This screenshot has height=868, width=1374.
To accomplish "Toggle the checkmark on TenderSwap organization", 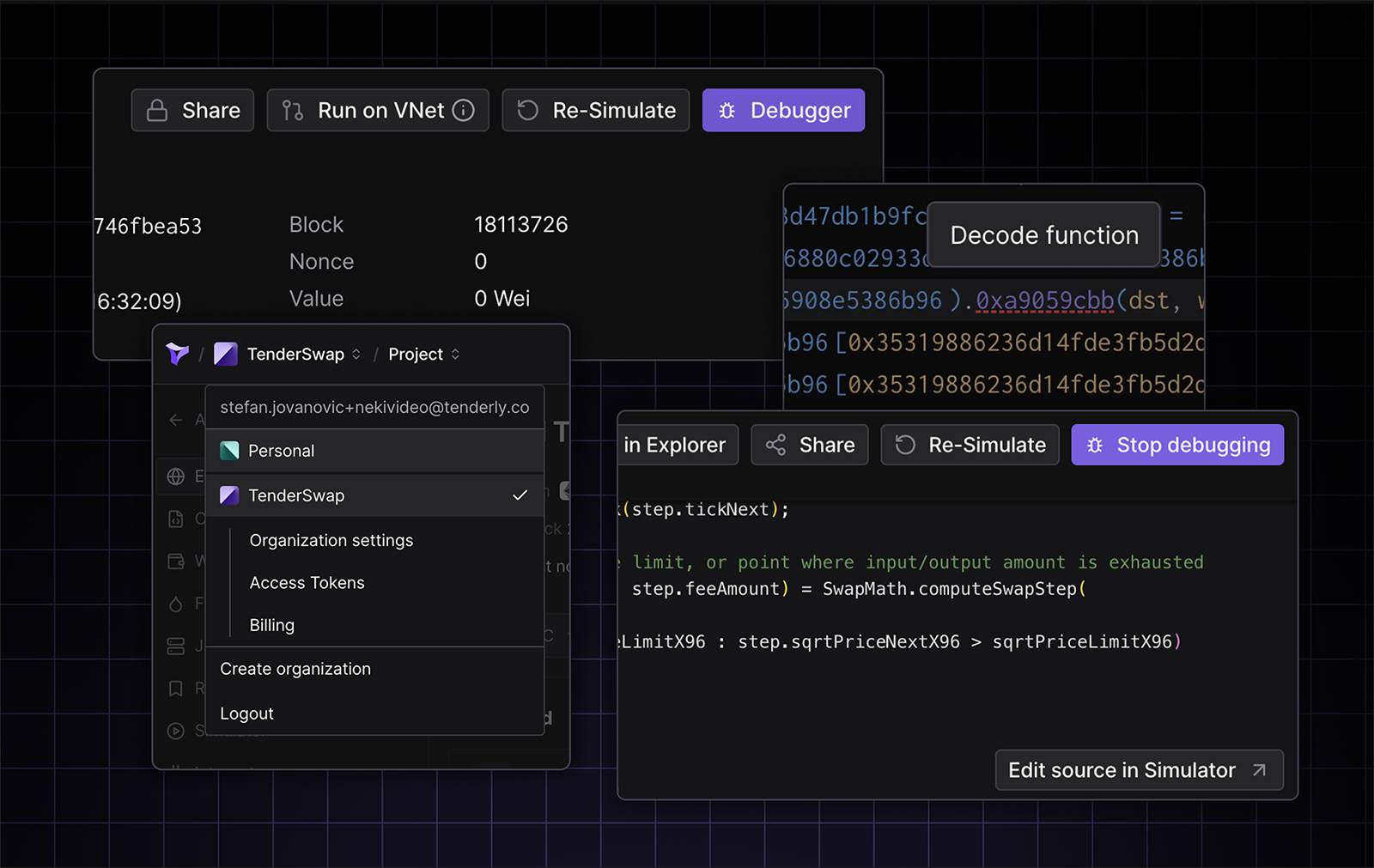I will click(520, 495).
